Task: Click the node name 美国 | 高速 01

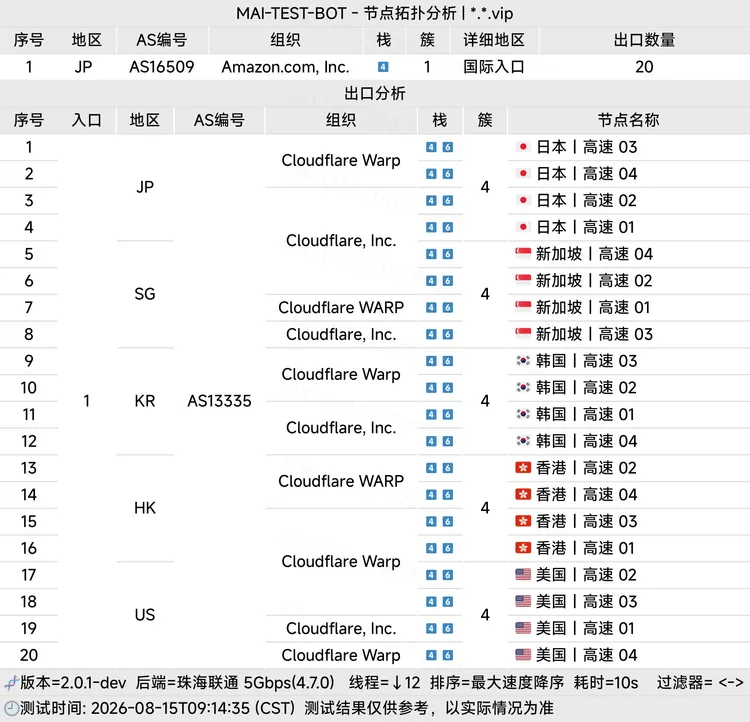Action: click(585, 628)
